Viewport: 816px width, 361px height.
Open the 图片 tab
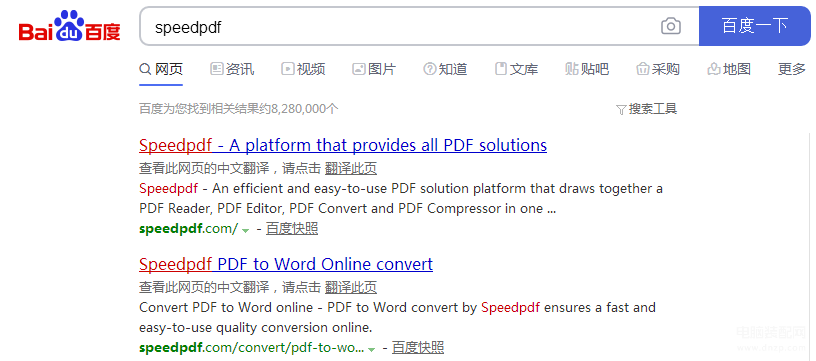point(374,69)
